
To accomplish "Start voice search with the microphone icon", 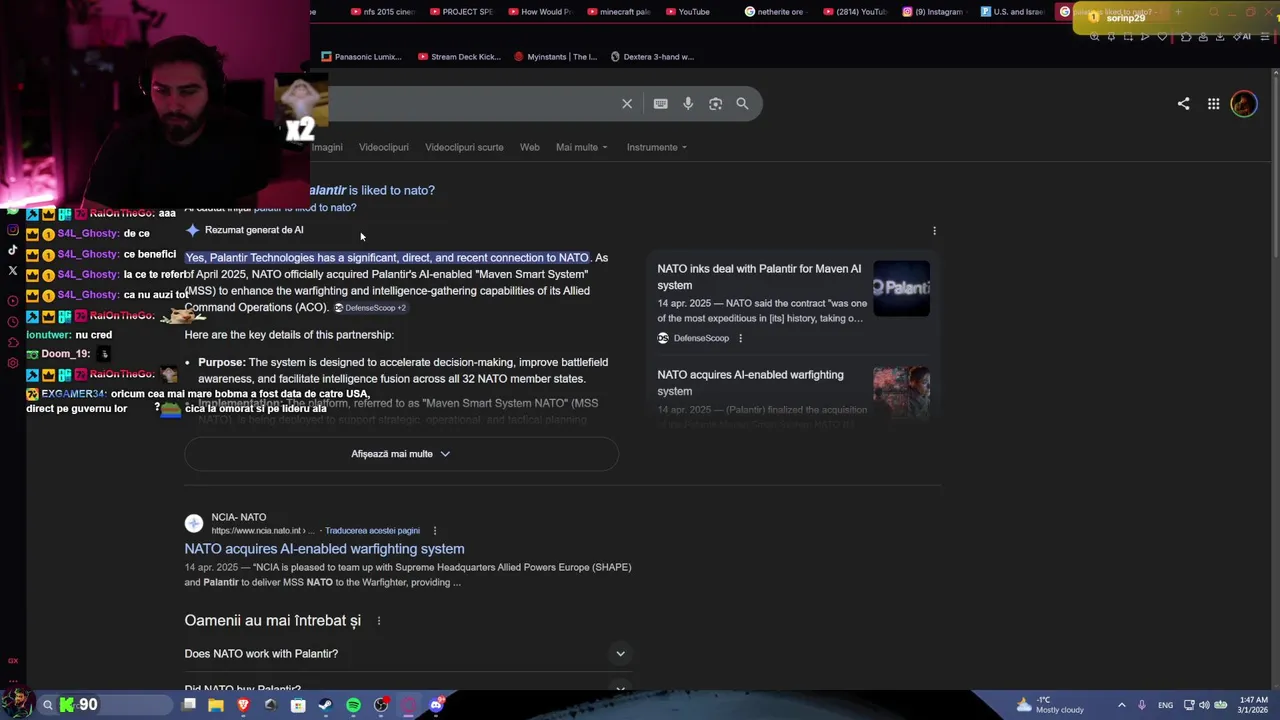I will pyautogui.click(x=688, y=103).
